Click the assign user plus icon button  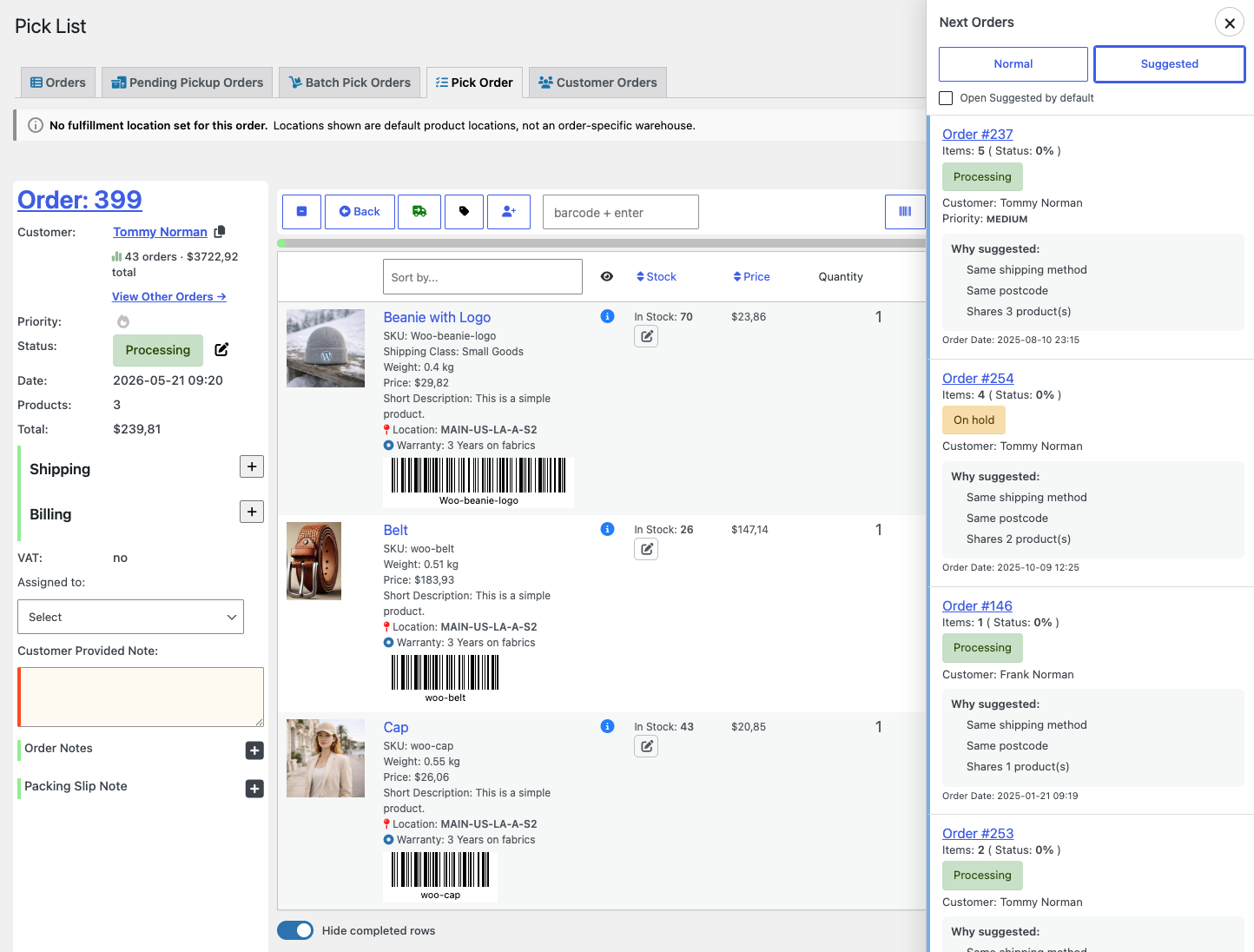pyautogui.click(x=509, y=212)
